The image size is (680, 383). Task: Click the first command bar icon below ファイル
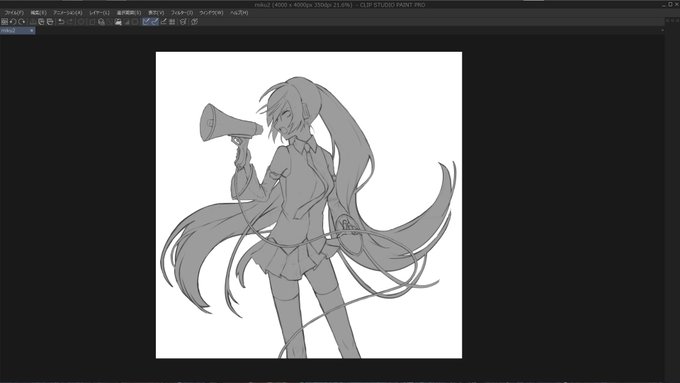[x=4, y=21]
